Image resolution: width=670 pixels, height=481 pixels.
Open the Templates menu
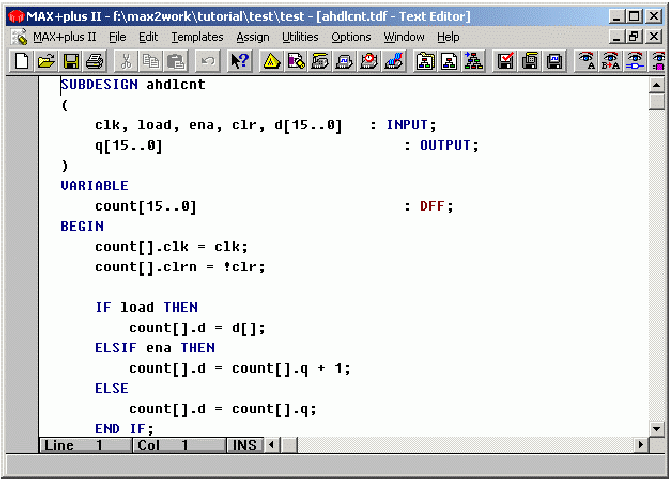coord(197,37)
